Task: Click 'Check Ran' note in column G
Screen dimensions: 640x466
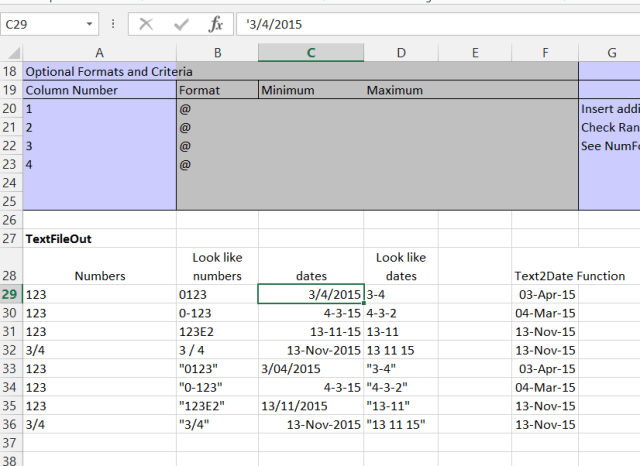Action: point(610,127)
